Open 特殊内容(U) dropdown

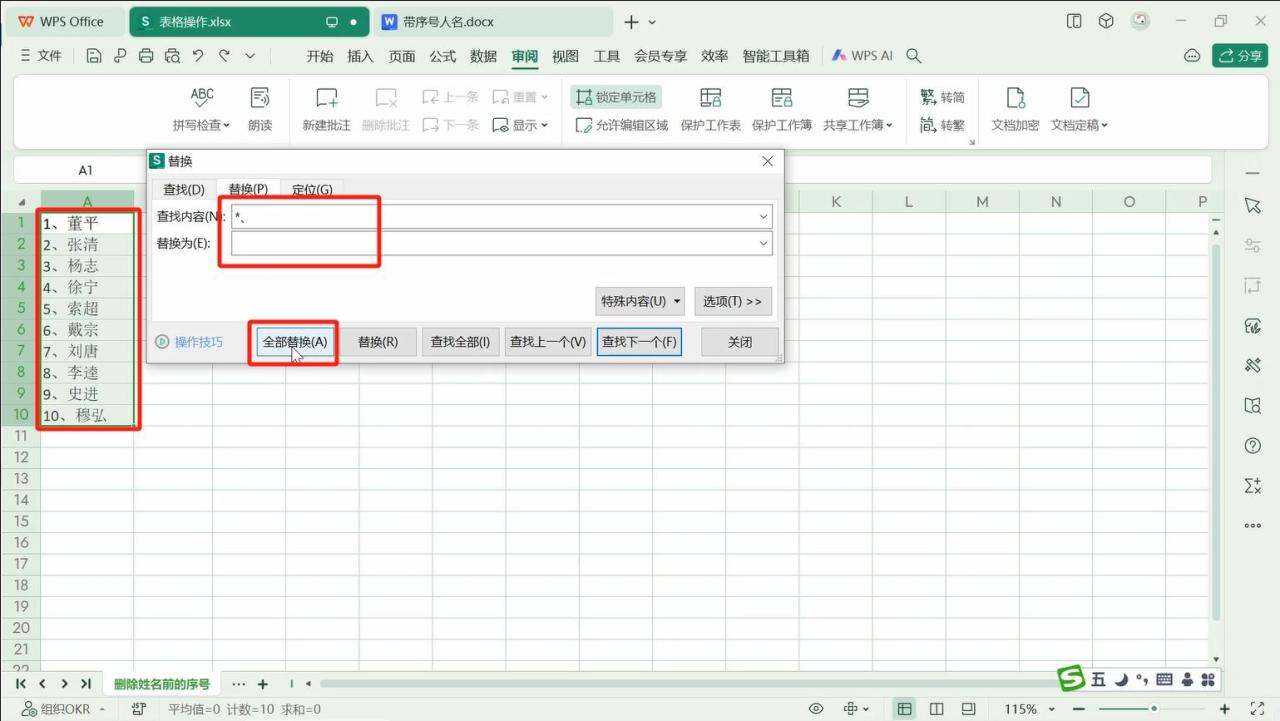[640, 301]
